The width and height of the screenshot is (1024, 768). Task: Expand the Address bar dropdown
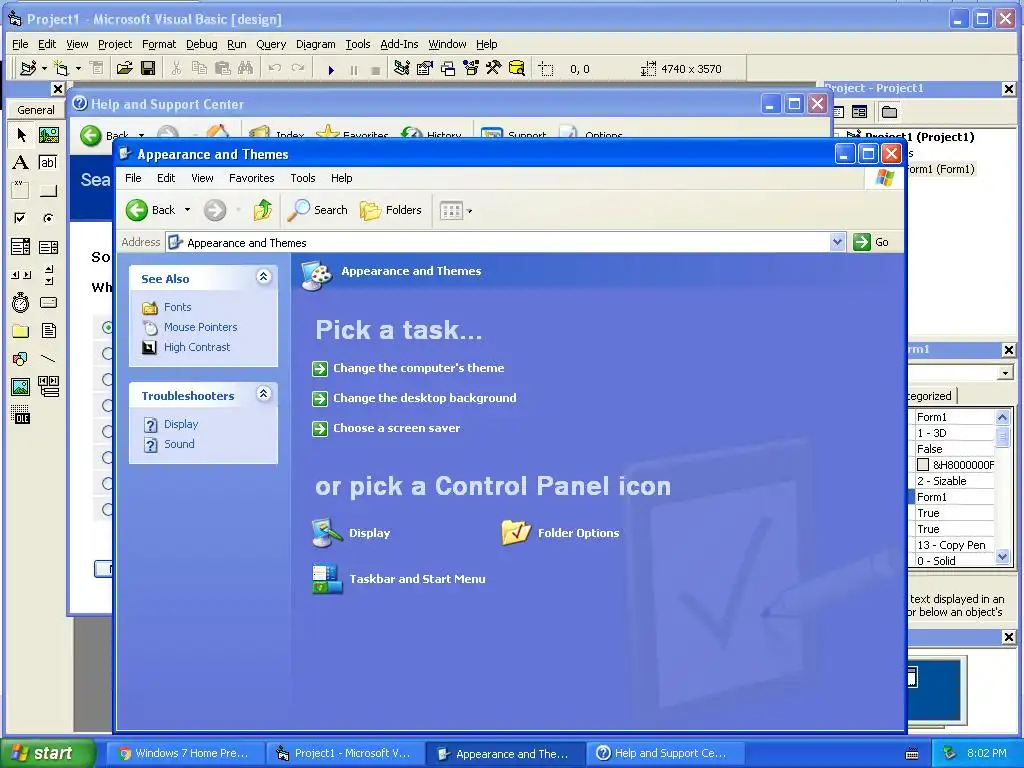pos(837,242)
